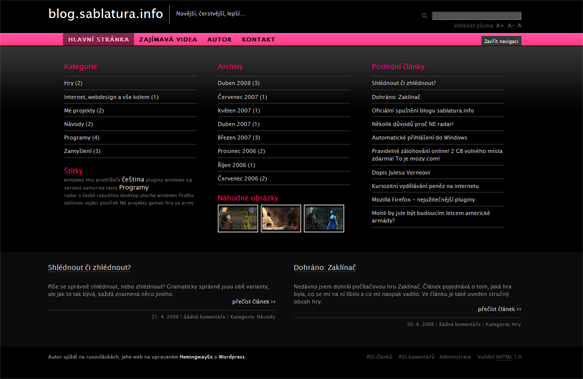Open the middle cave scene thumbnail
583x379 pixels.
[281, 218]
